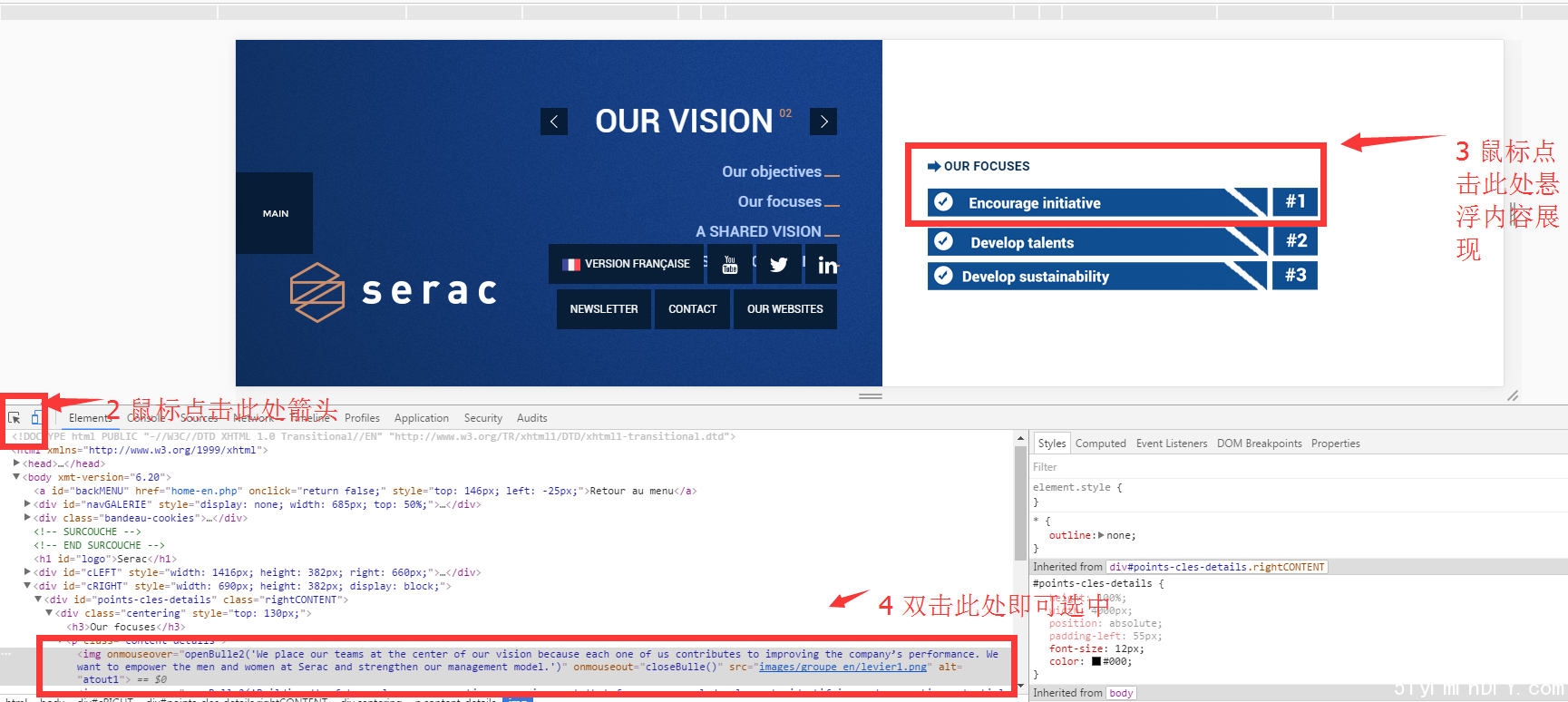The height and width of the screenshot is (702, 1568).
Task: Open the #000 color swatch picker
Action: coord(1096,661)
